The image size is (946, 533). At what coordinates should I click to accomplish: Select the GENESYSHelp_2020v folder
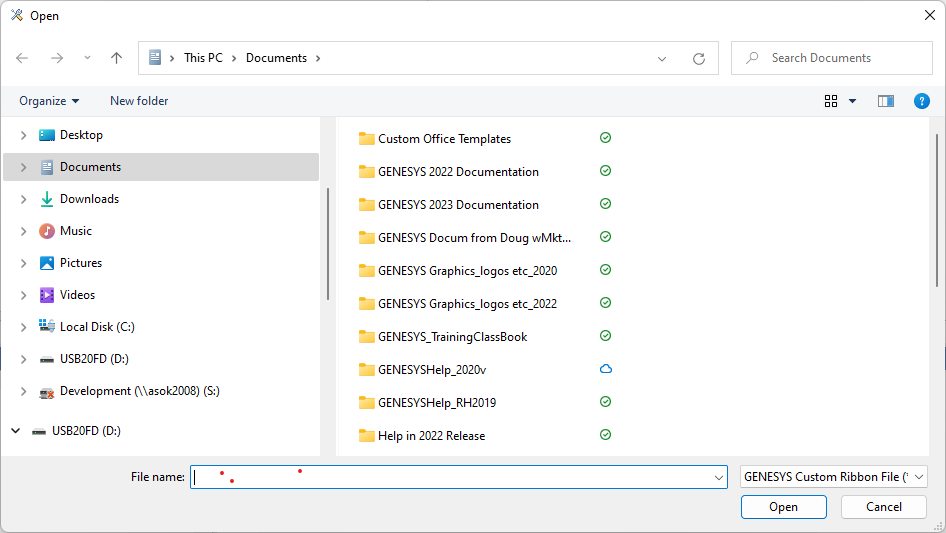432,370
